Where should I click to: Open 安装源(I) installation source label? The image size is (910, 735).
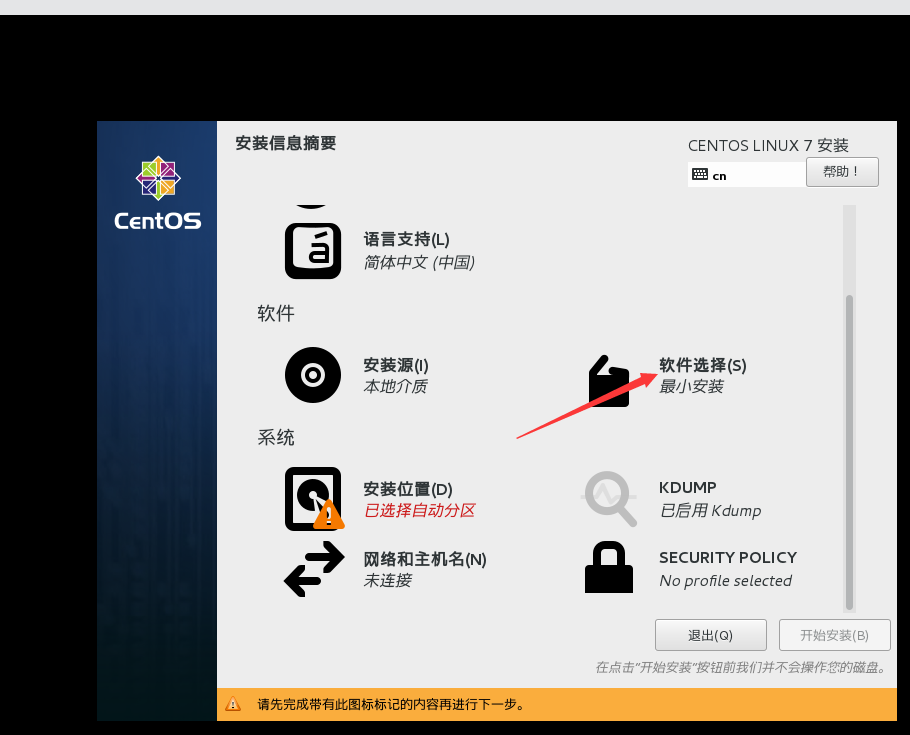(x=396, y=365)
